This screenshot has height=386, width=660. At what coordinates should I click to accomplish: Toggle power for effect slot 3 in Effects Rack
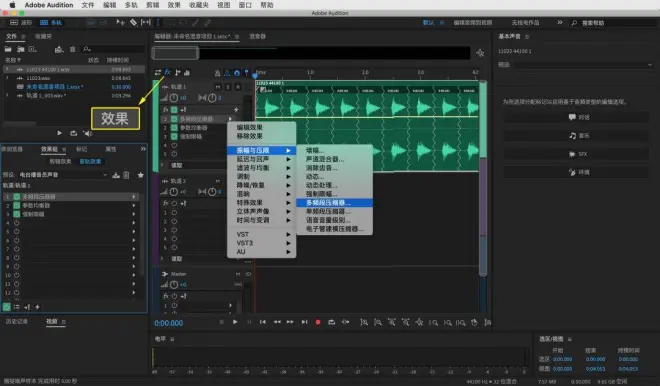(16, 214)
